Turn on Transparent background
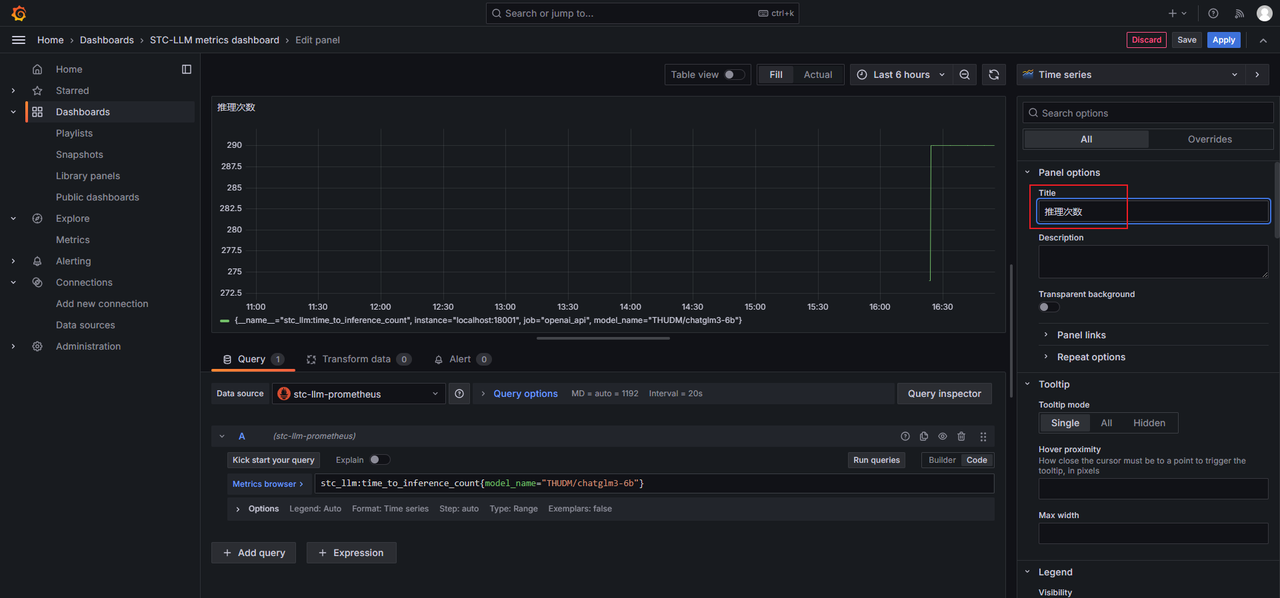This screenshot has width=1280, height=598. coord(1049,307)
